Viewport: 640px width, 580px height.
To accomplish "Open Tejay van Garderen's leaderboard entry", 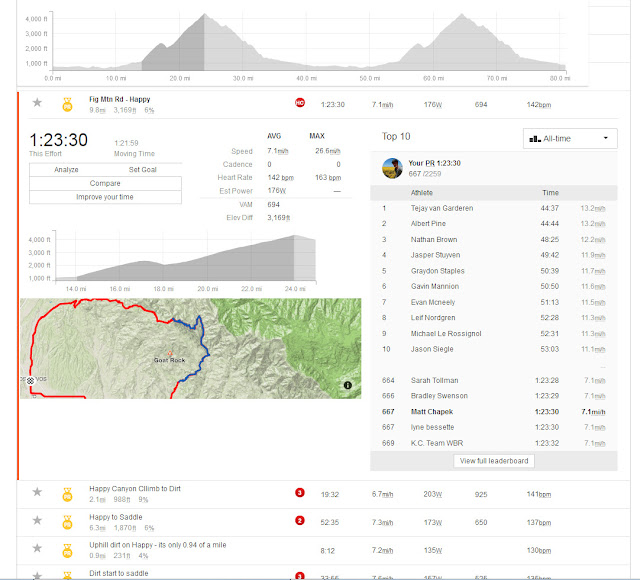I will click(442, 208).
